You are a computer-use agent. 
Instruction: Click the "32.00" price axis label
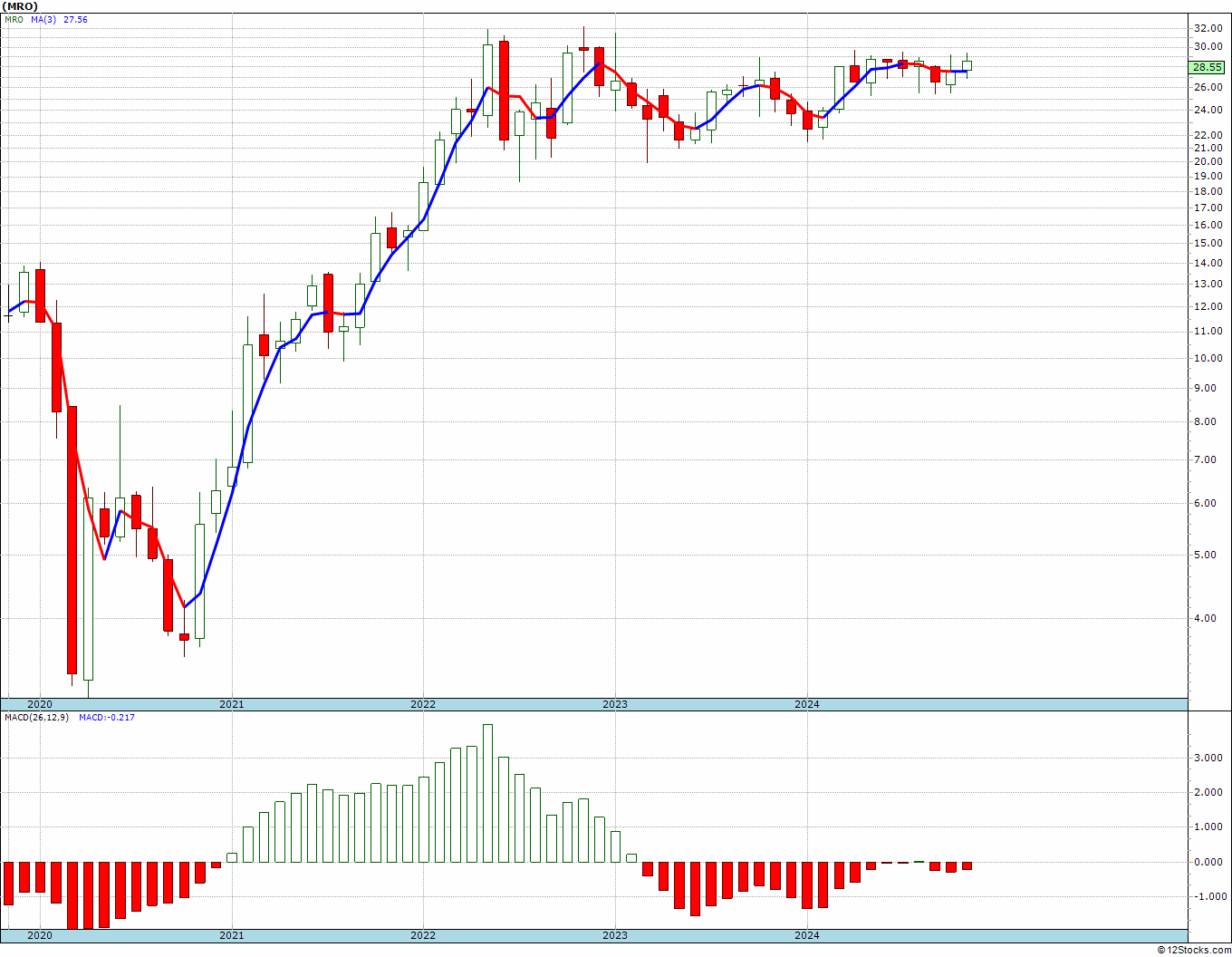(1207, 29)
